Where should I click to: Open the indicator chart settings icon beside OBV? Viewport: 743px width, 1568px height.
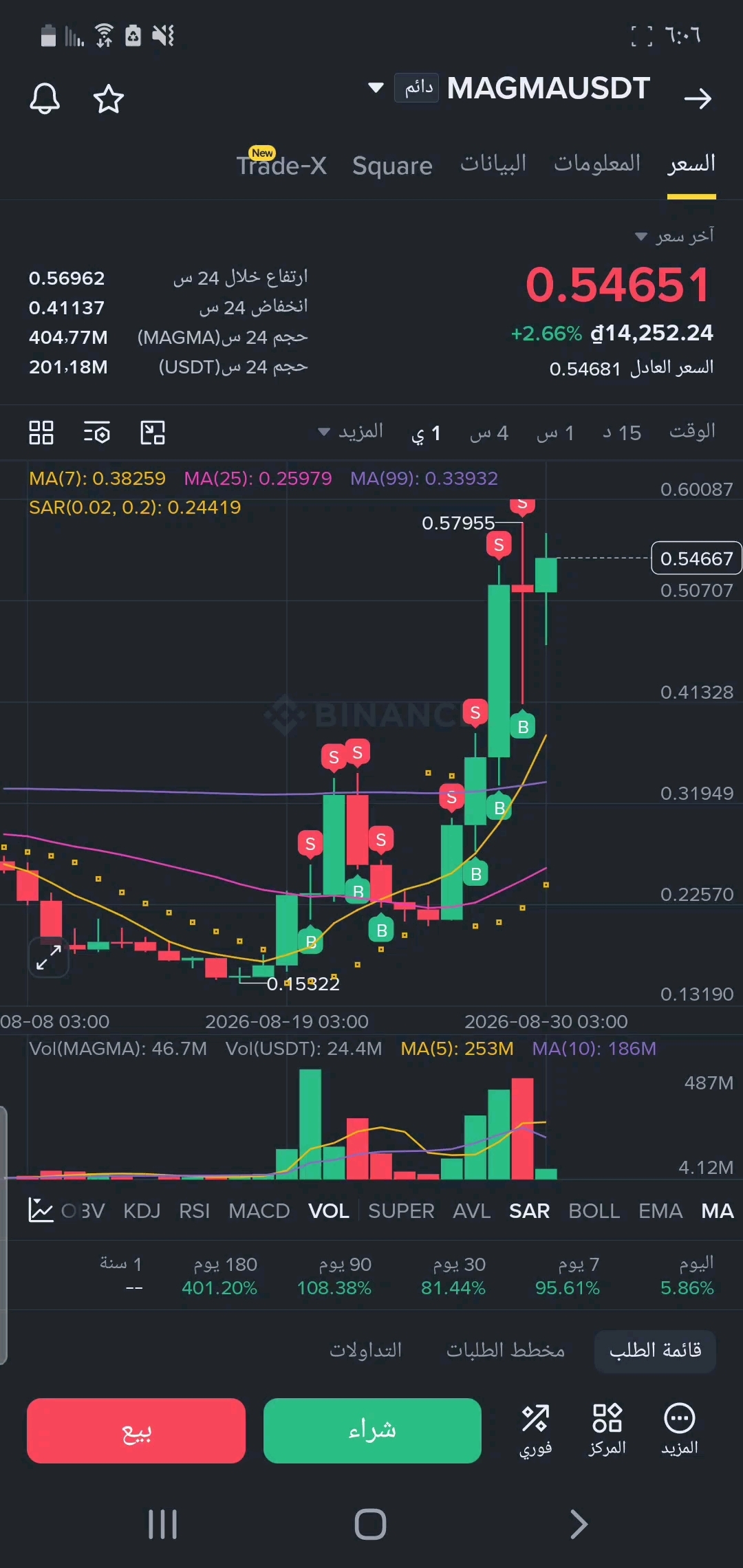coord(41,1210)
